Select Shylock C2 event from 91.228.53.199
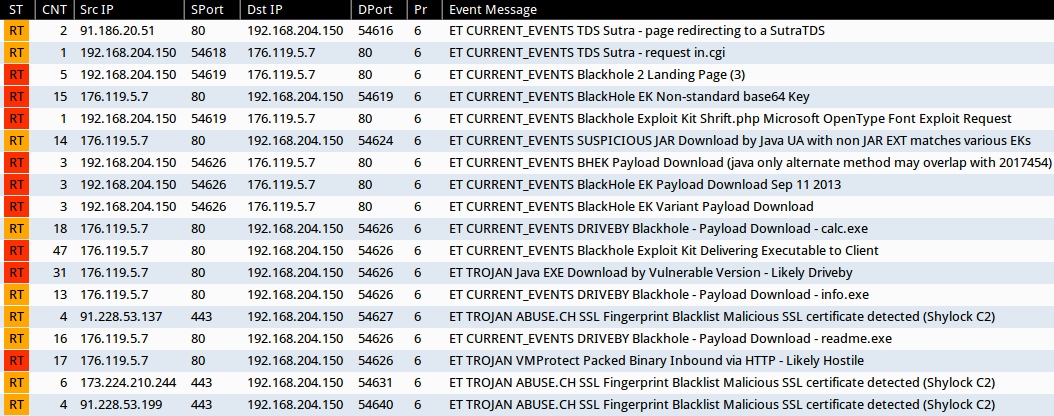 (x=722, y=405)
